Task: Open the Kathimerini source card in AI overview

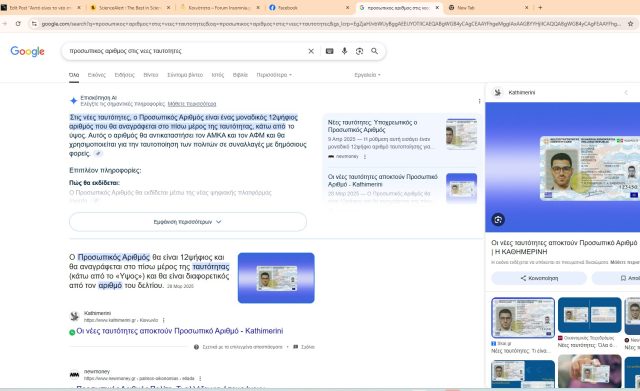Action: tap(402, 187)
